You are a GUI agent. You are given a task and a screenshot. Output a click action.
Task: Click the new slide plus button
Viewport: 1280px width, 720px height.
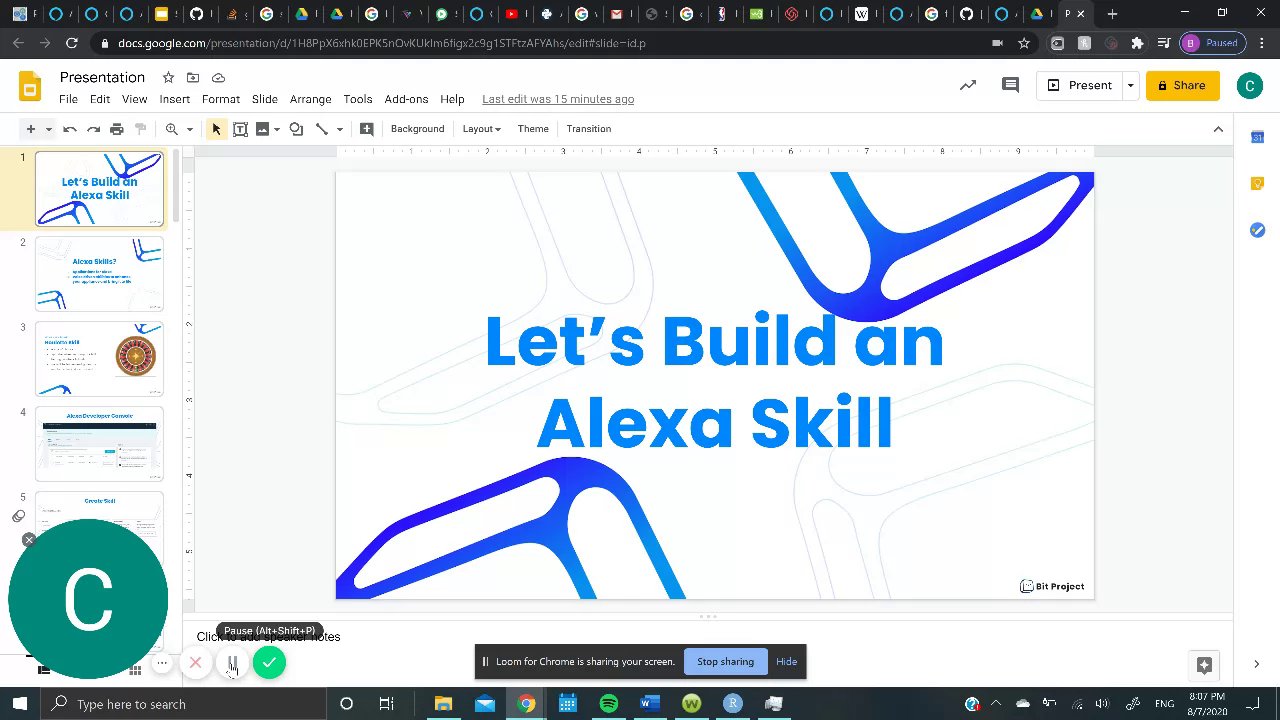coord(30,129)
